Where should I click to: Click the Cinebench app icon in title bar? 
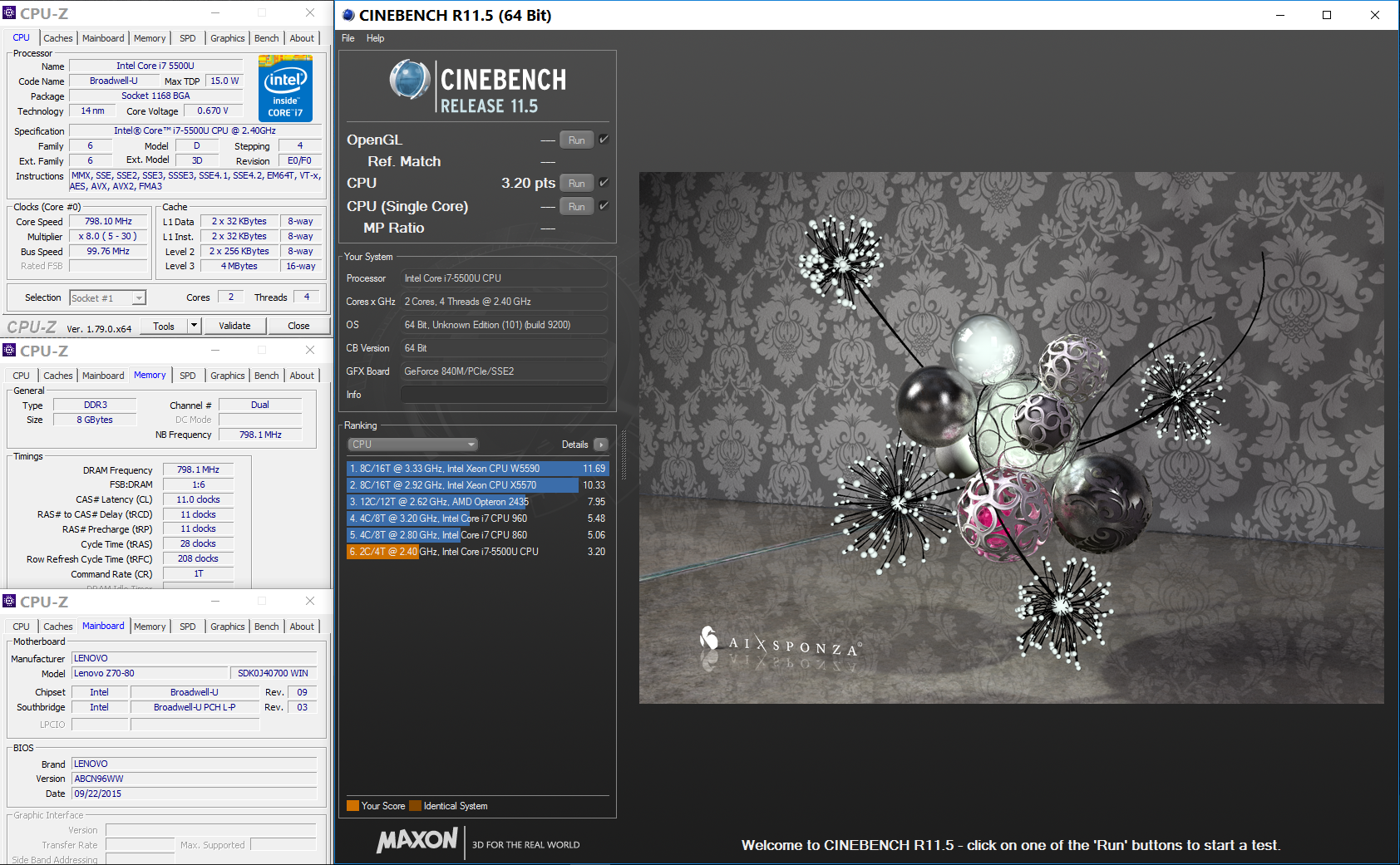348,15
